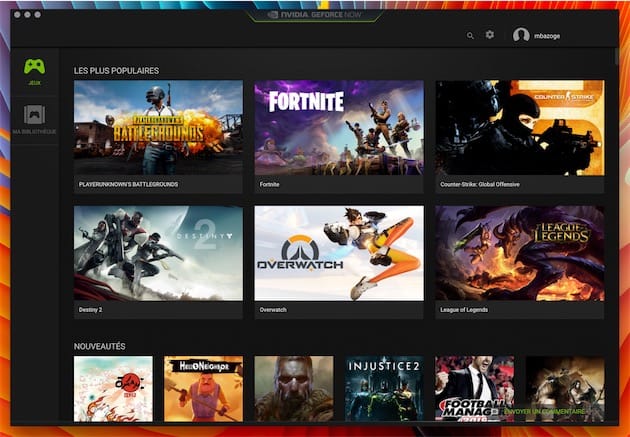The height and width of the screenshot is (437, 630).
Task: Click the Nouveautés section heading
Action: click(100, 346)
